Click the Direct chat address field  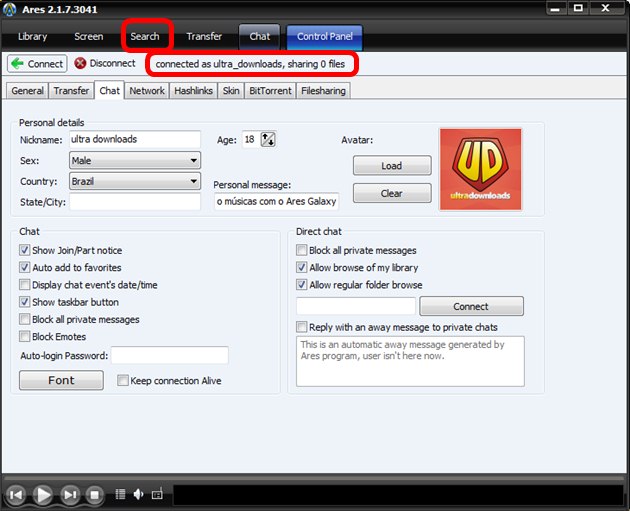356,306
